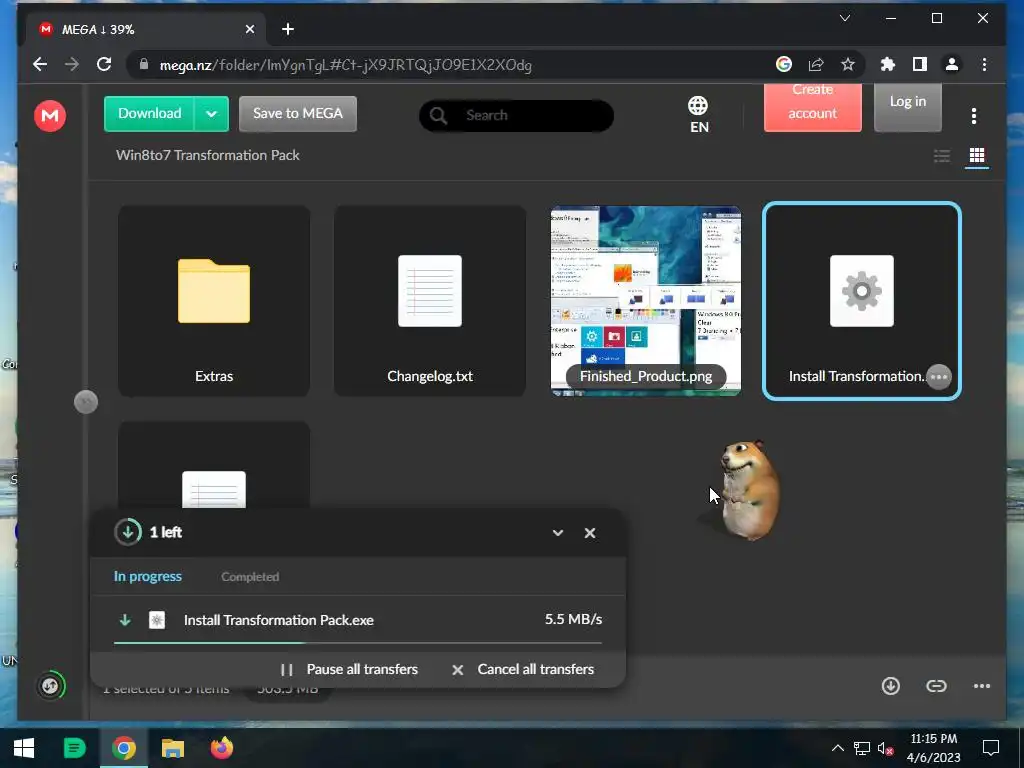Open the EN language selector globe
The image size is (1024, 768).
point(698,114)
